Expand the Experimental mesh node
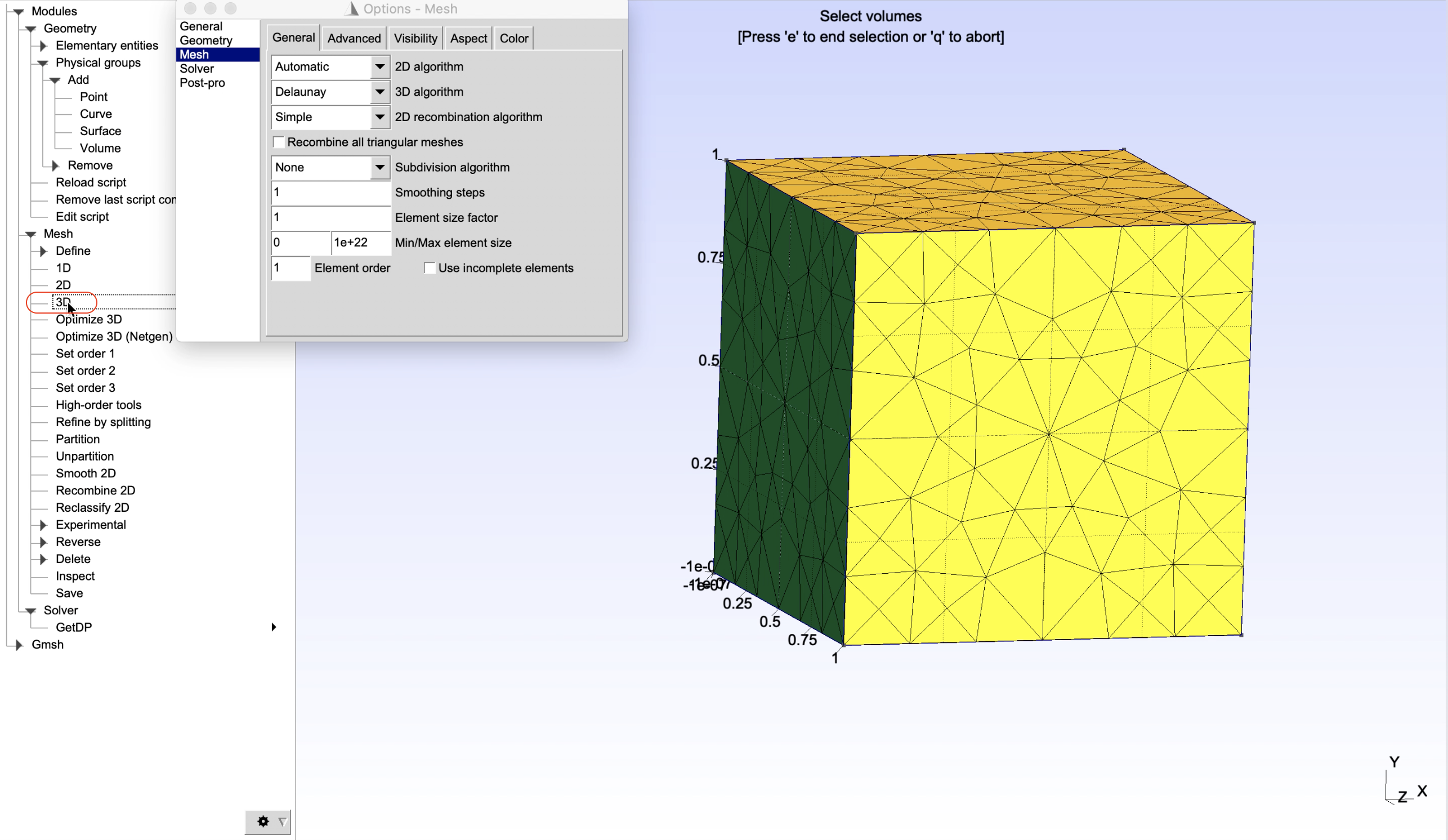Viewport: 1448px width, 840px height. pos(43,525)
